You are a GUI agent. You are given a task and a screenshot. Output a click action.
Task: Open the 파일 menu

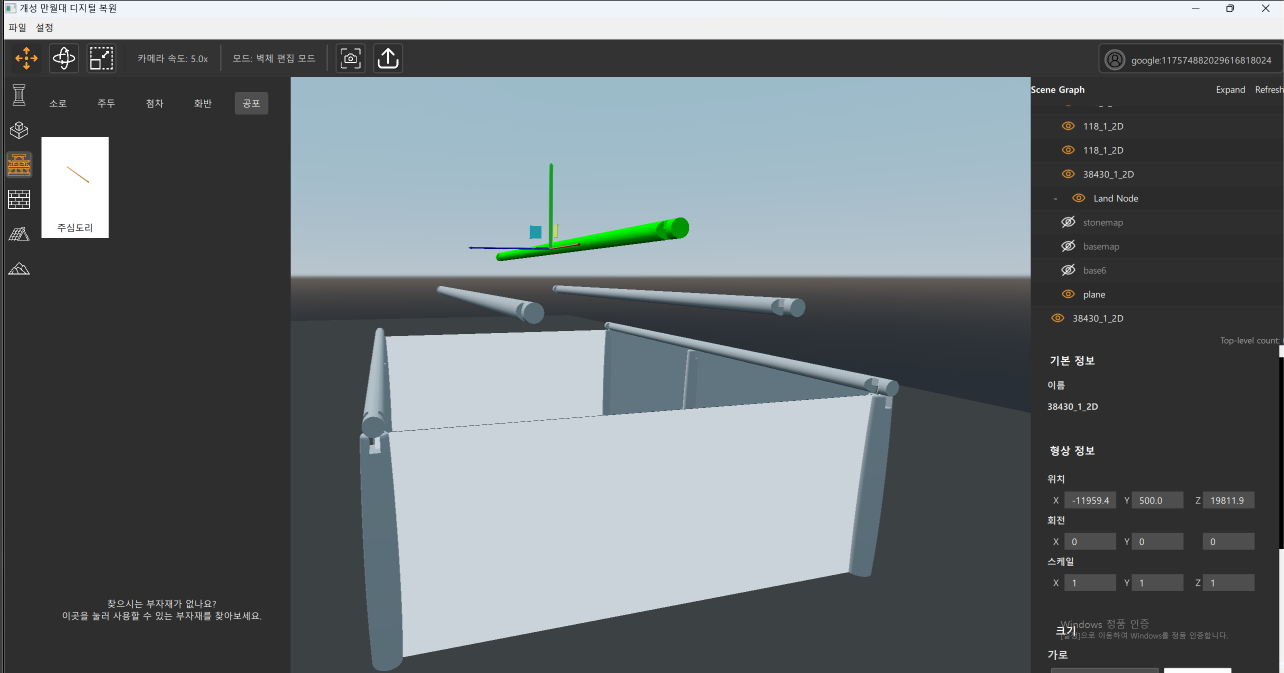[x=17, y=27]
